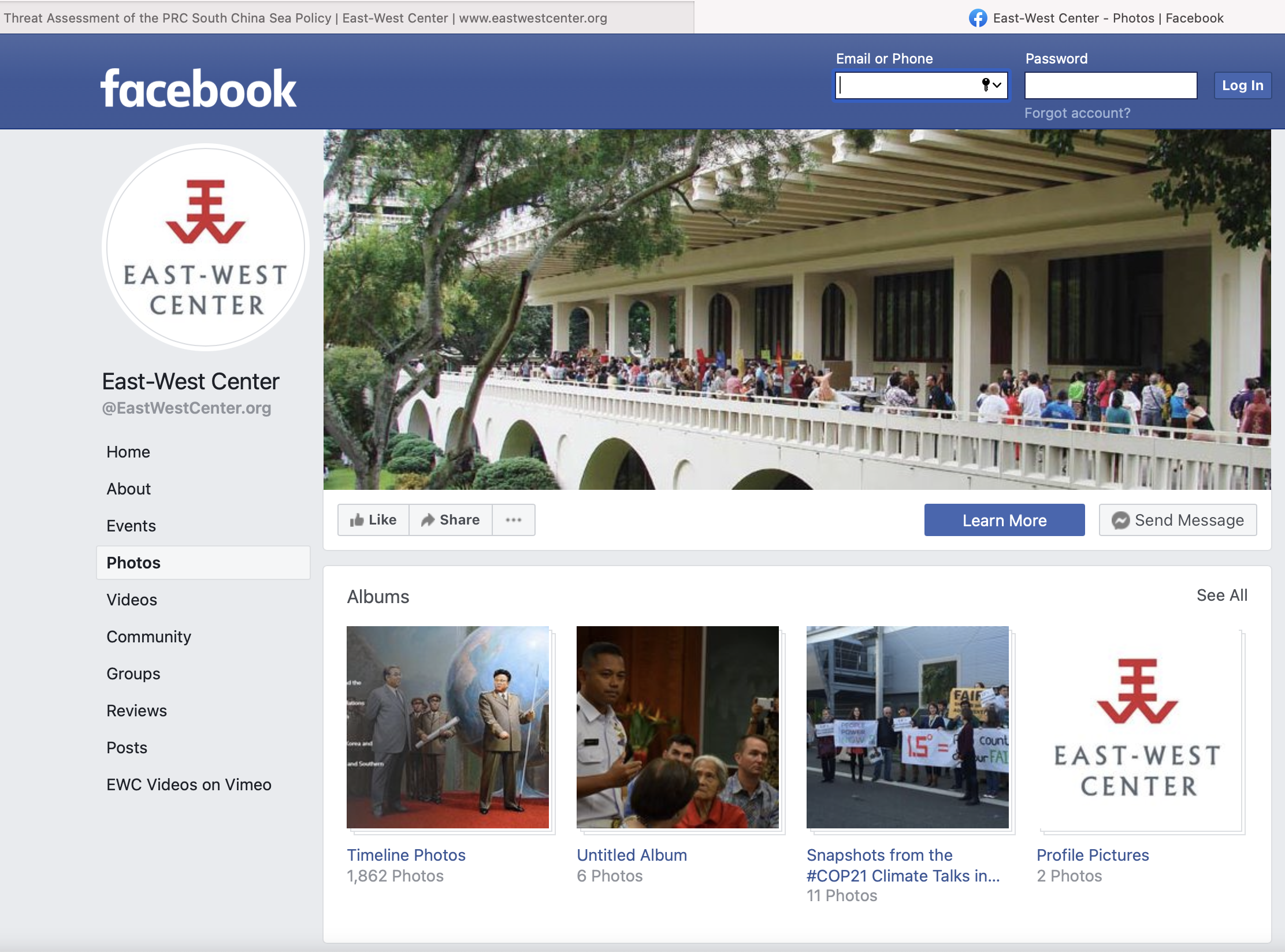Click the Untitled Album title link
The image size is (1285, 952).
tap(632, 855)
